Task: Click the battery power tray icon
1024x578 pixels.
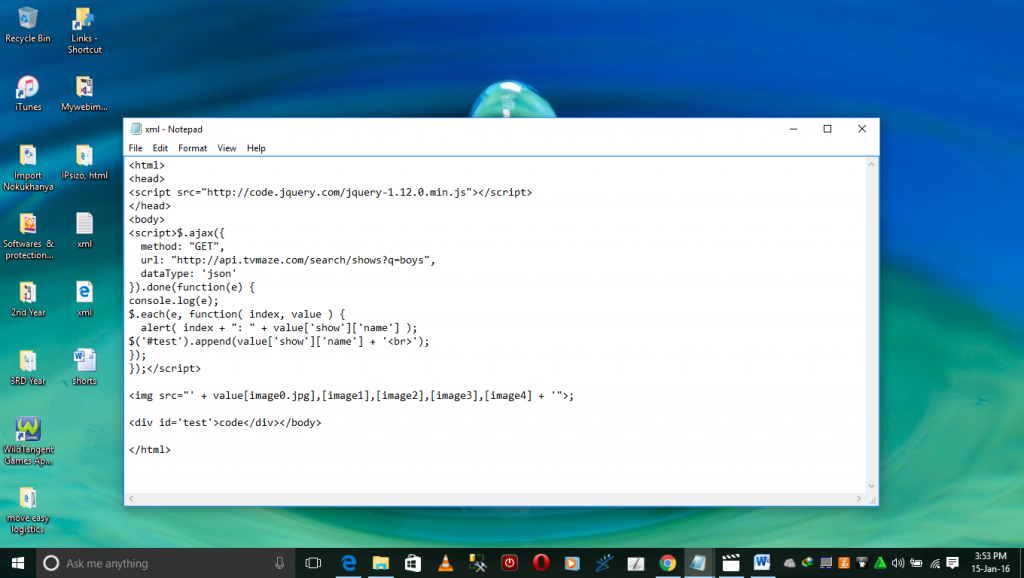Action: 916,563
